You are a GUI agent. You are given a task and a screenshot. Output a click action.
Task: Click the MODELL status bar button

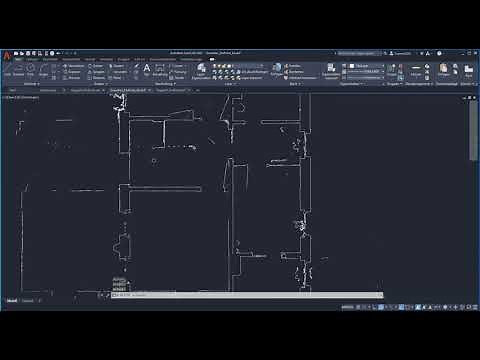pos(347,307)
